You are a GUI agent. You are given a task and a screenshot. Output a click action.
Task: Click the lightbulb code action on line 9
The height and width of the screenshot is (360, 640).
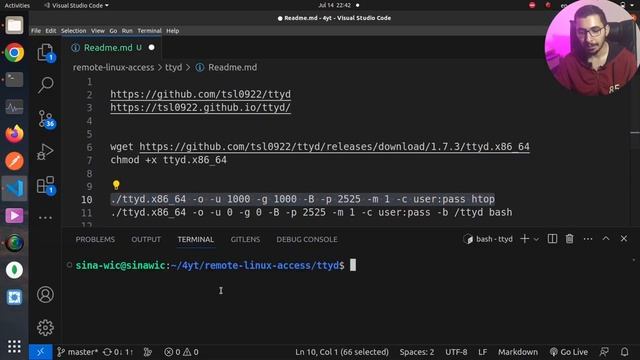116,185
